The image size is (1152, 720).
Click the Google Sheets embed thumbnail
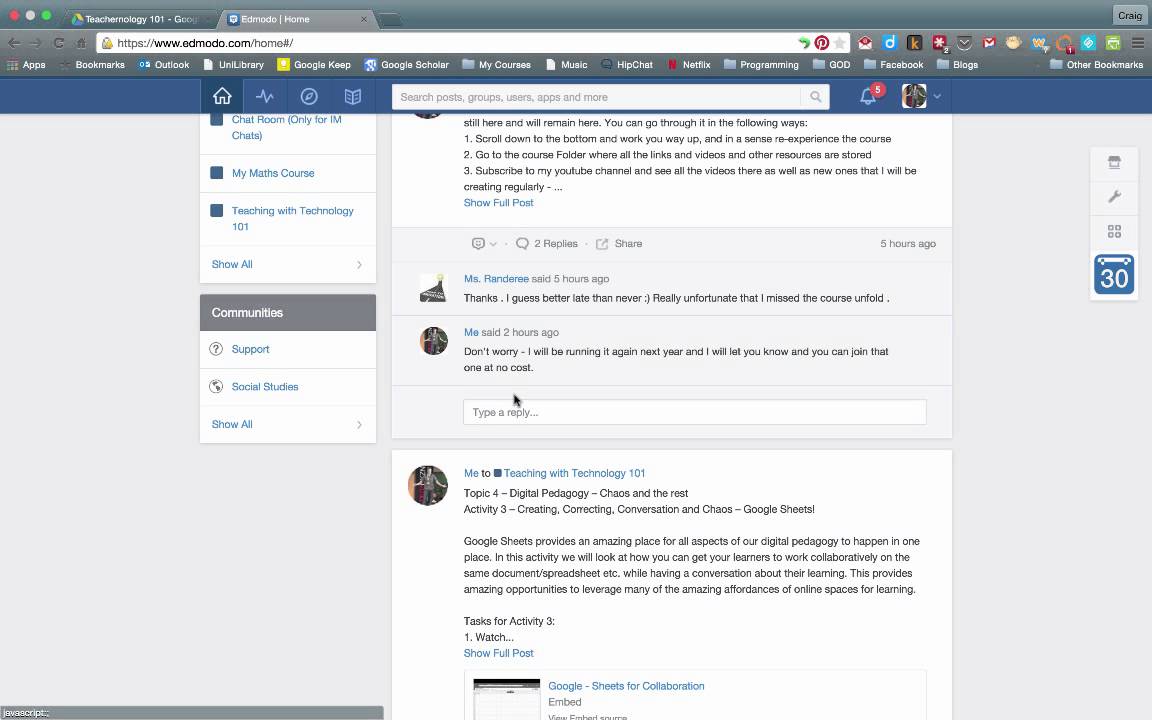[x=506, y=699]
